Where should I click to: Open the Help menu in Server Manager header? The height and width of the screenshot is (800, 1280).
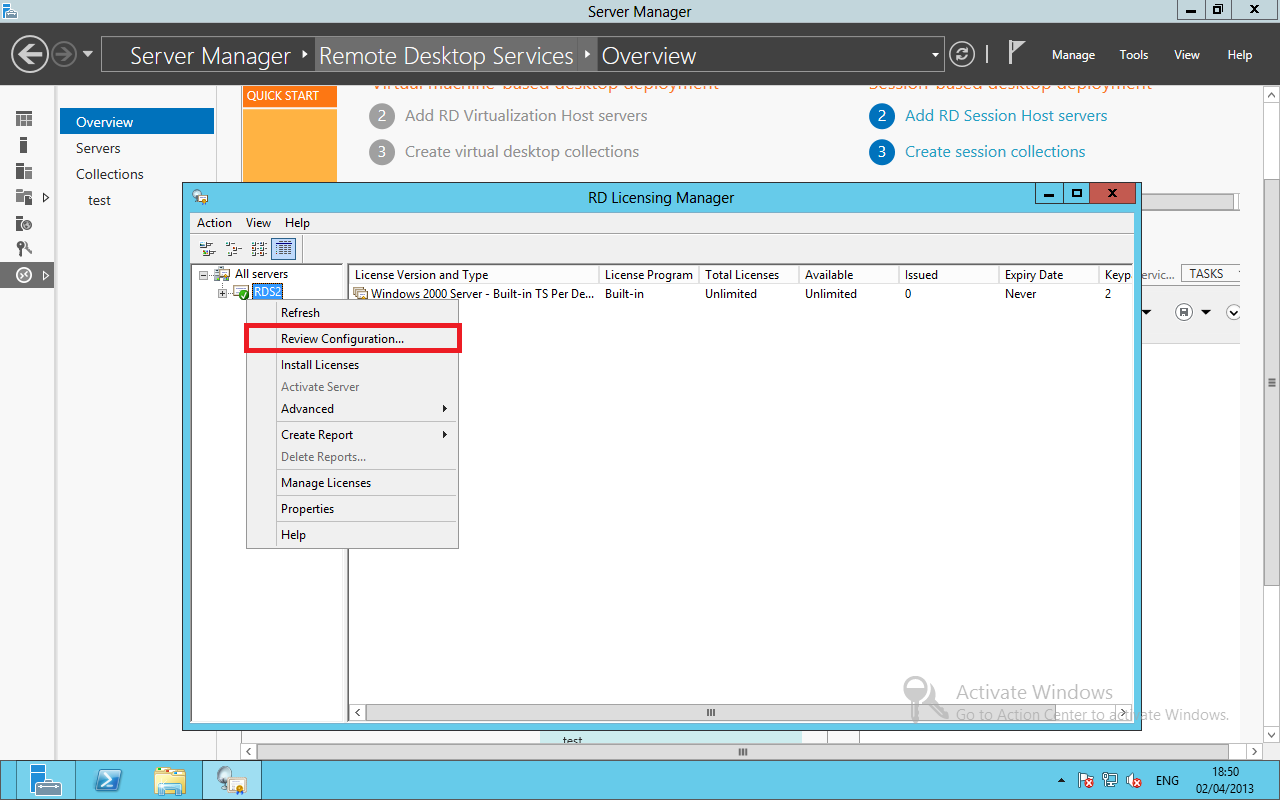coord(1240,55)
